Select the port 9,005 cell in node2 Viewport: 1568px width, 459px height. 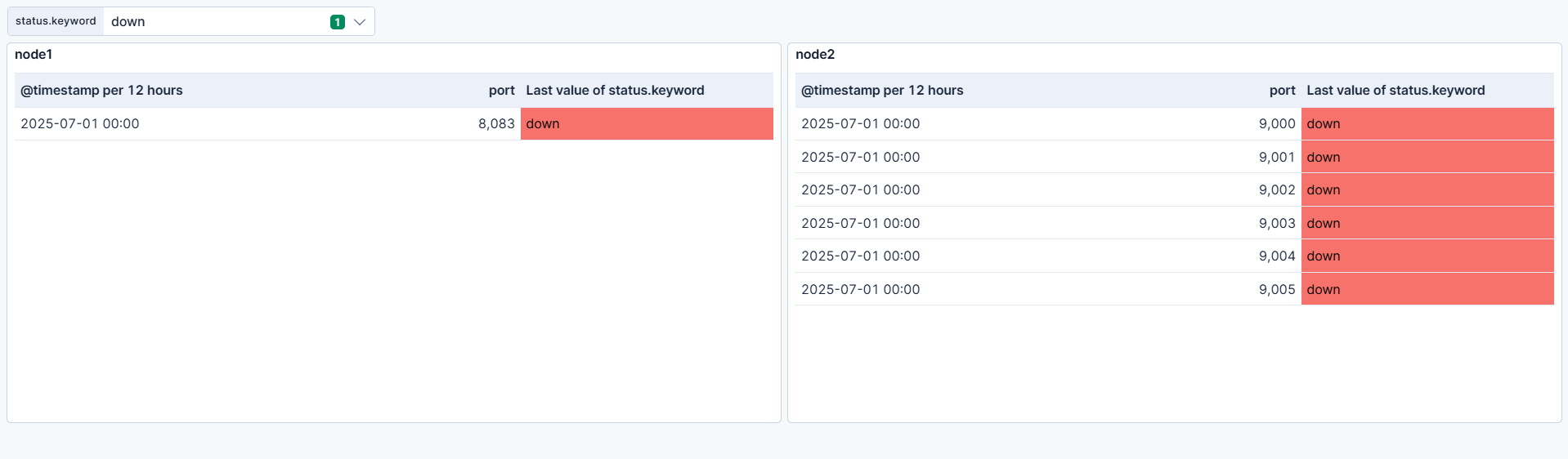tap(1277, 290)
